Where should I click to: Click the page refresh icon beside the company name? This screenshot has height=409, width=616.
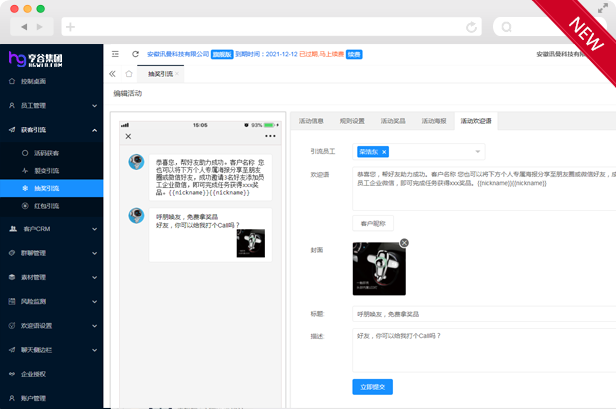pos(135,54)
